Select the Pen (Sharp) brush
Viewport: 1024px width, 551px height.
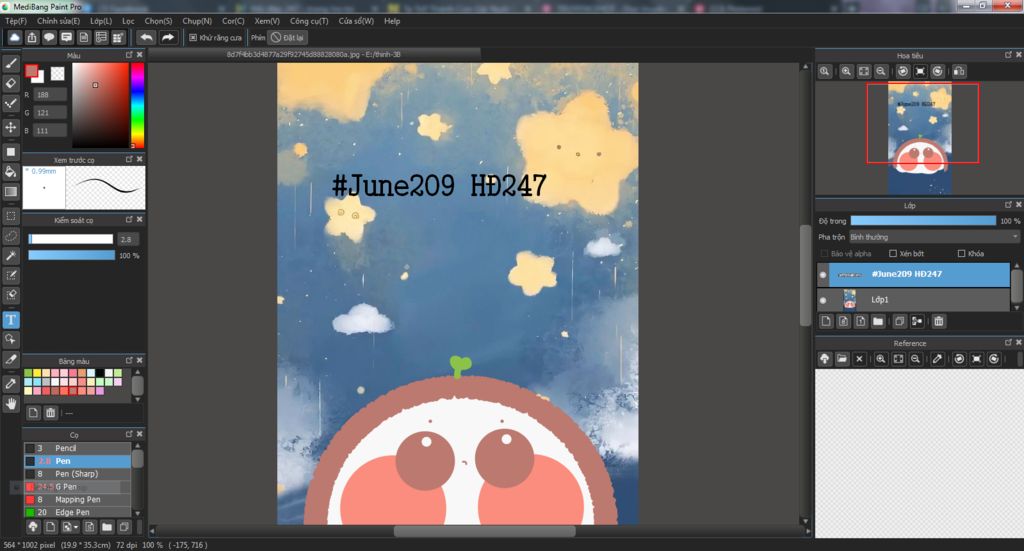pyautogui.click(x=77, y=474)
